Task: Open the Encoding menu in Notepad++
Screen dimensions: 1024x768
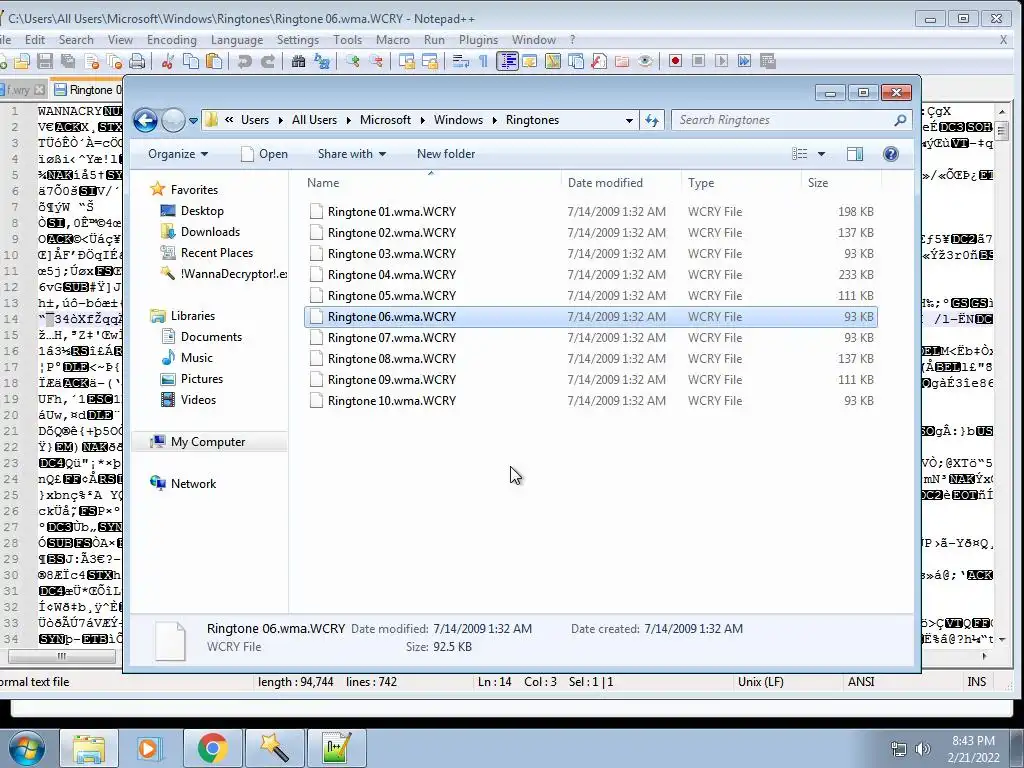Action: click(x=172, y=40)
